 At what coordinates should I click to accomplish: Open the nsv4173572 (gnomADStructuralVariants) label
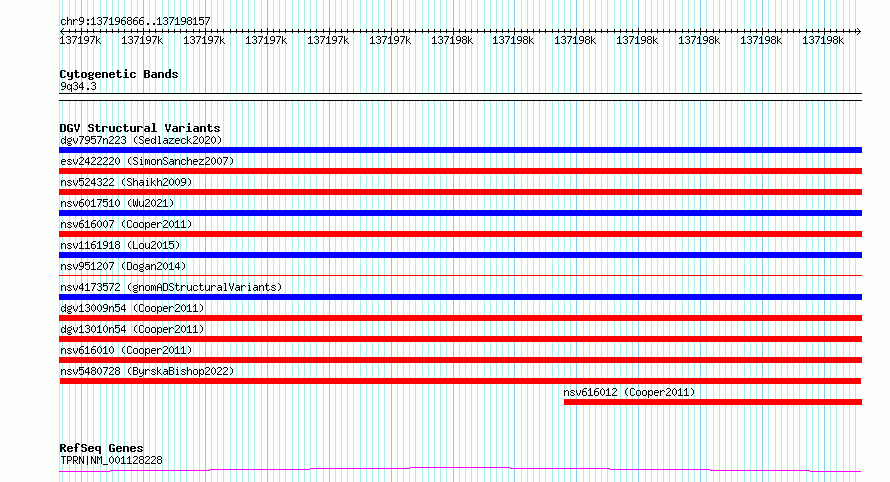[171, 287]
